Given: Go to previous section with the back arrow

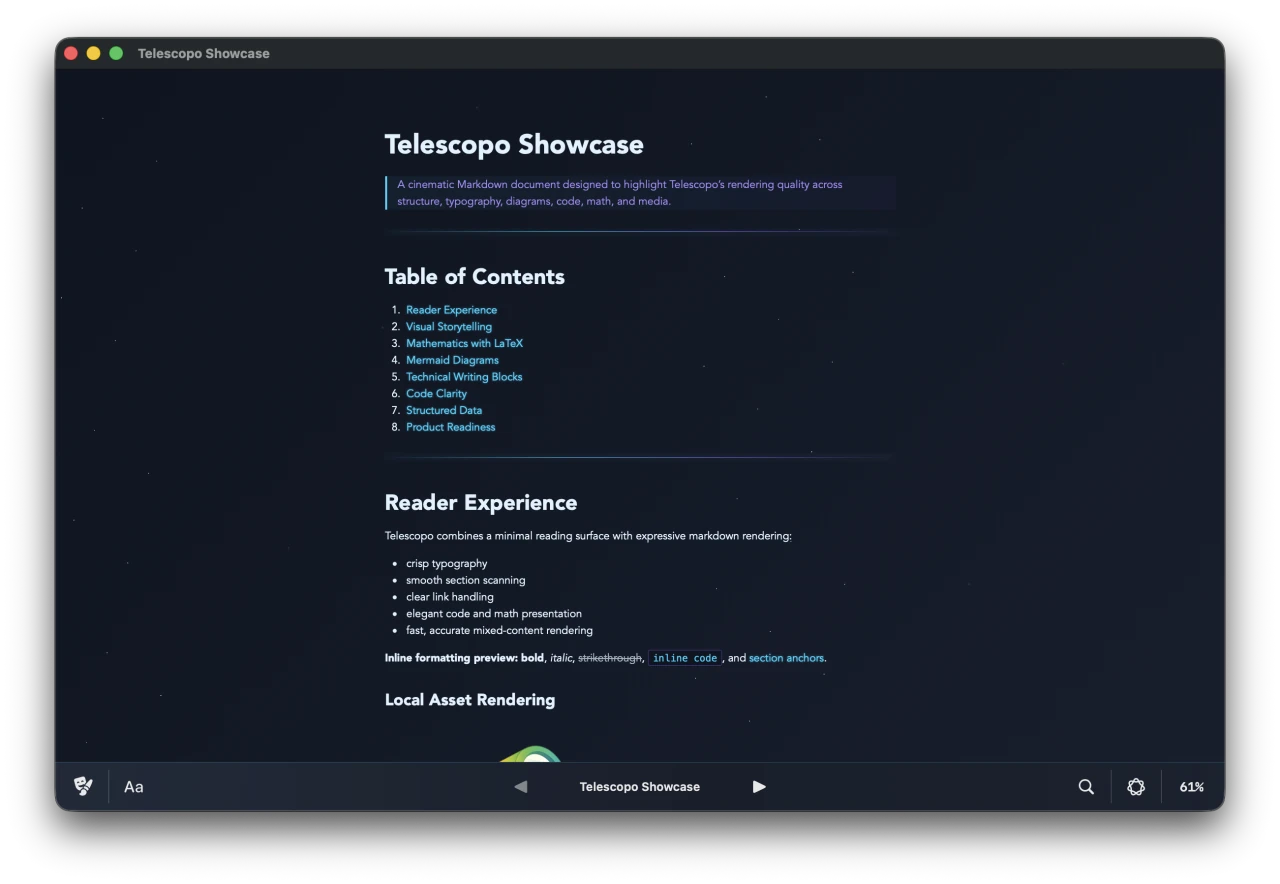Looking at the screenshot, I should pos(520,787).
